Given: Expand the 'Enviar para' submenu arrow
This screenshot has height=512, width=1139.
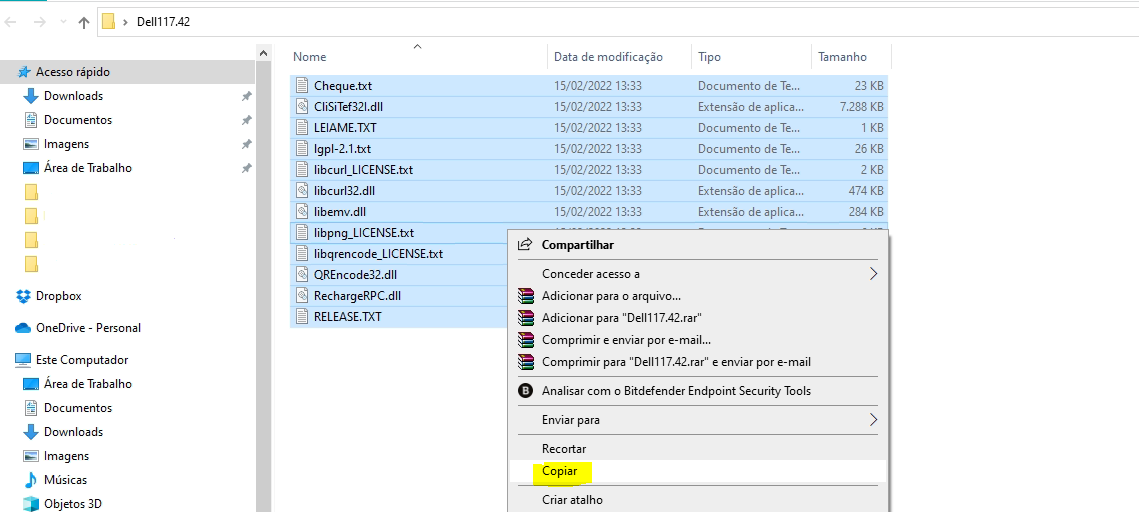Looking at the screenshot, I should pos(873,420).
